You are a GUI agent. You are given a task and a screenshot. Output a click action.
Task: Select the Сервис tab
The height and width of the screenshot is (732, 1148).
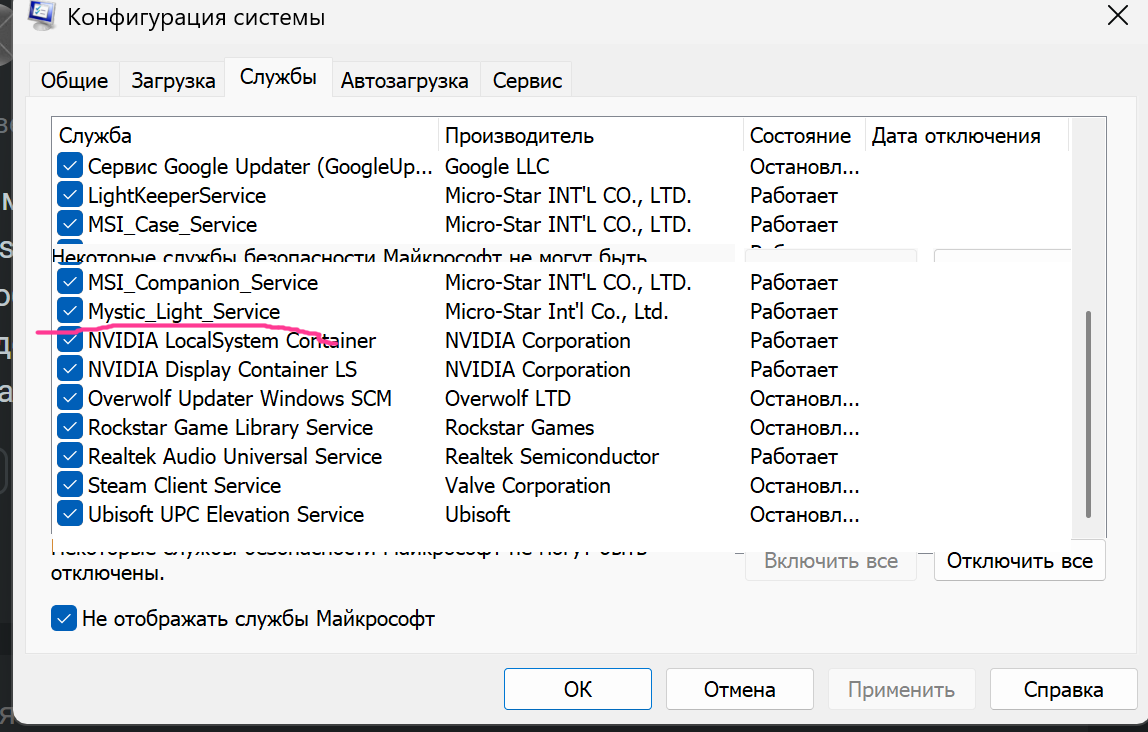coord(527,80)
